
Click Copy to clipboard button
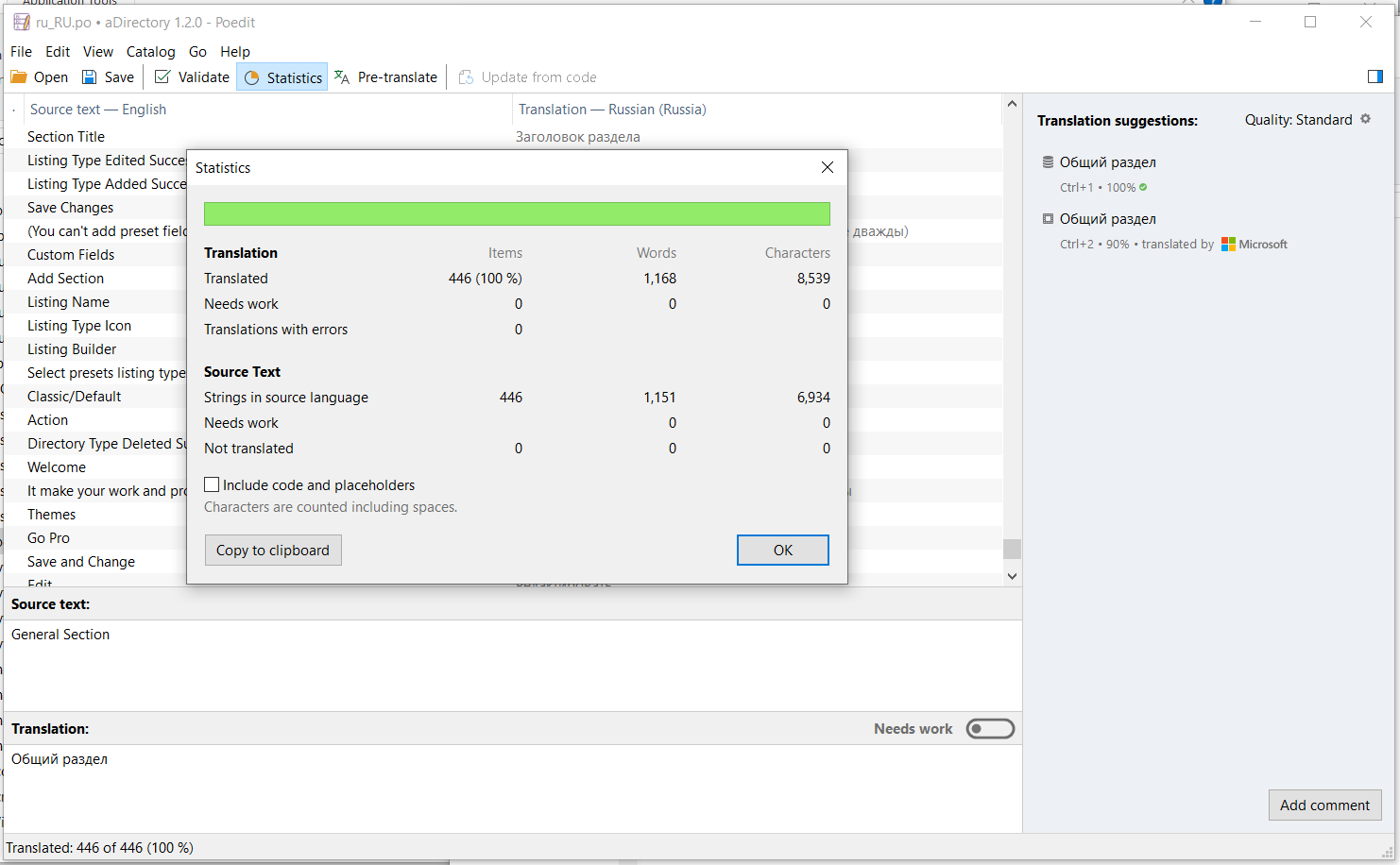coord(273,551)
